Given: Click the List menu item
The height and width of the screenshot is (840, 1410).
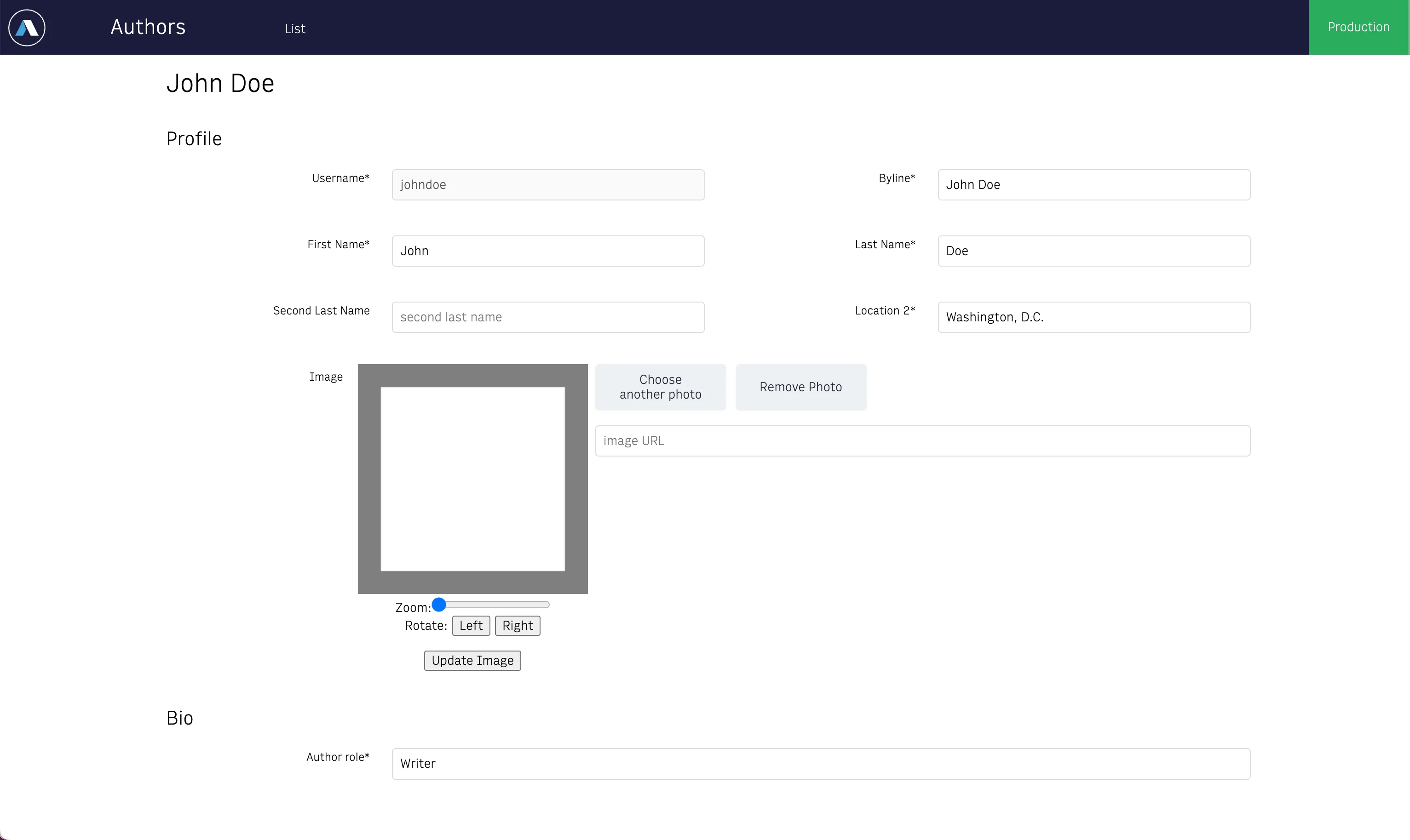Looking at the screenshot, I should tap(295, 27).
